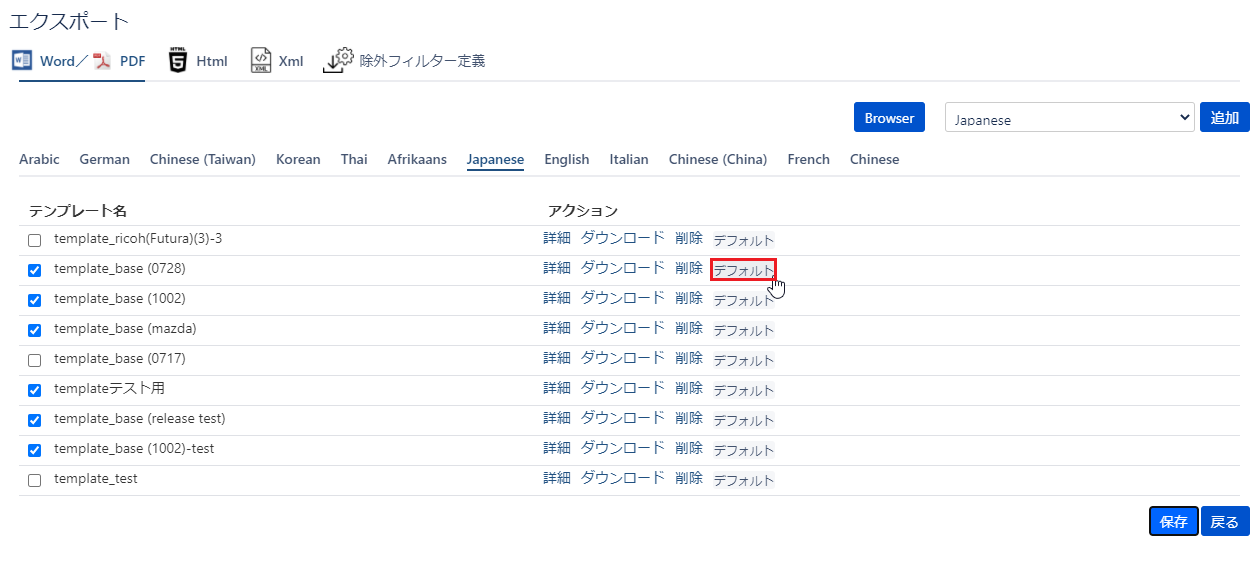The height and width of the screenshot is (576, 1259).
Task: Download the templateテスト用 template
Action: [x=622, y=388]
